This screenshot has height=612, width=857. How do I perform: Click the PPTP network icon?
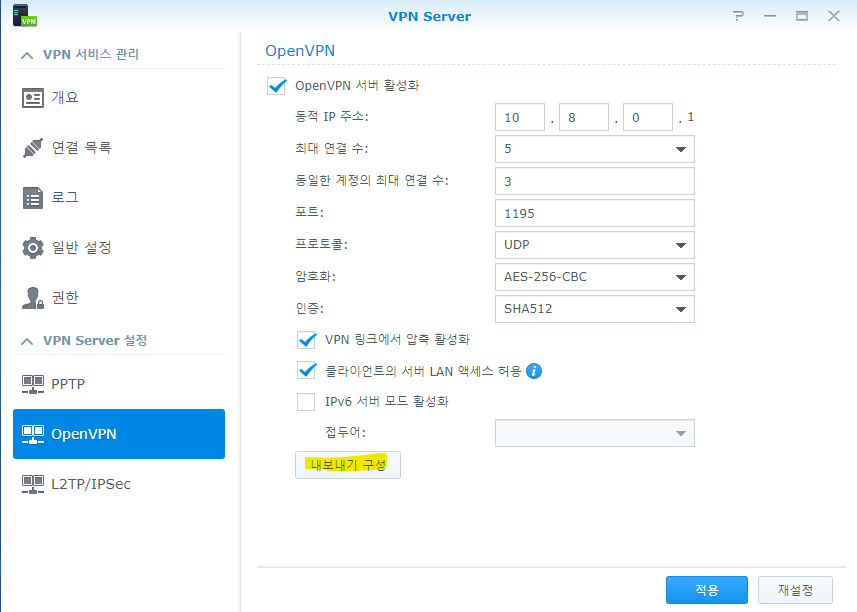tap(33, 384)
